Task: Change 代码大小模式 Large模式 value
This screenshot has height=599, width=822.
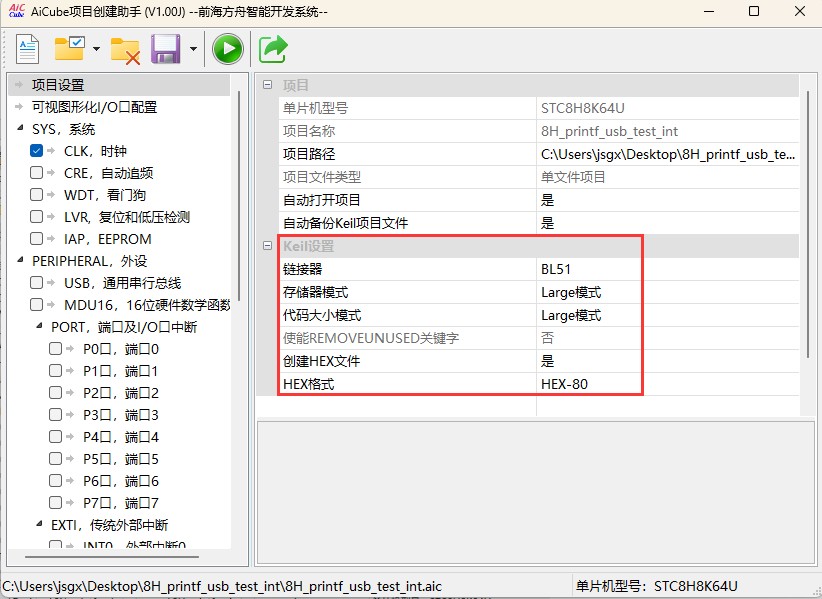Action: point(668,315)
